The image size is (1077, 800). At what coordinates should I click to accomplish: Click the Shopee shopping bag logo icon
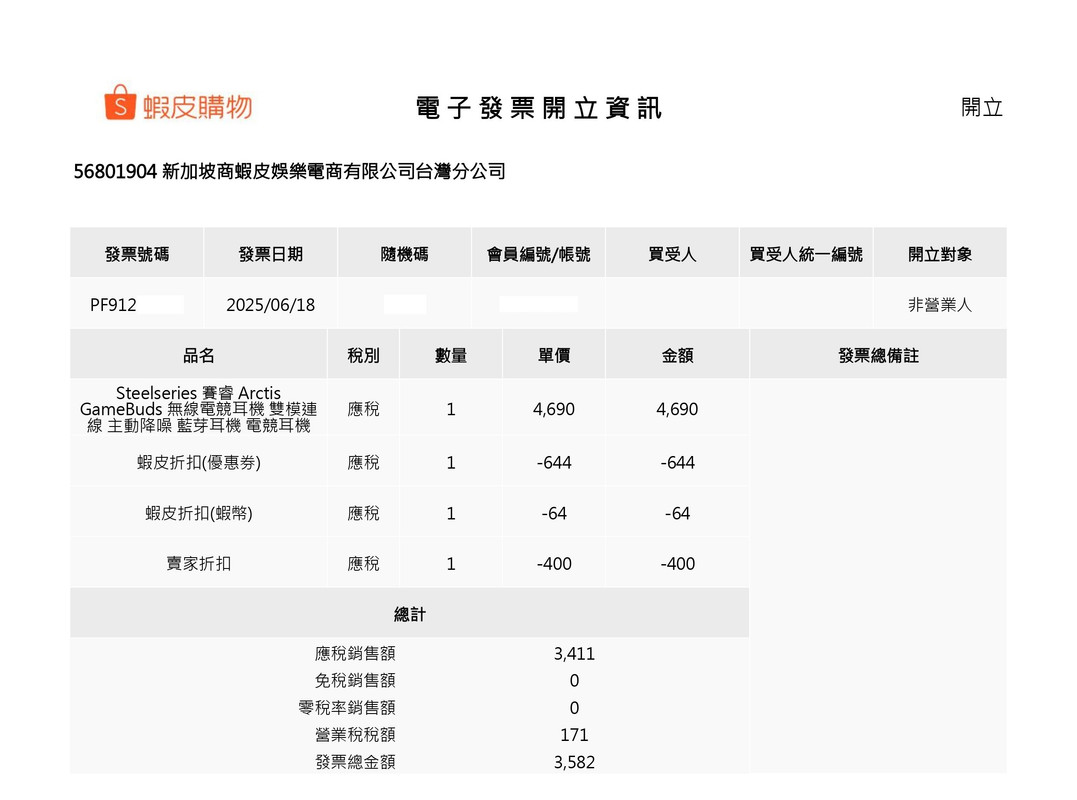click(120, 102)
